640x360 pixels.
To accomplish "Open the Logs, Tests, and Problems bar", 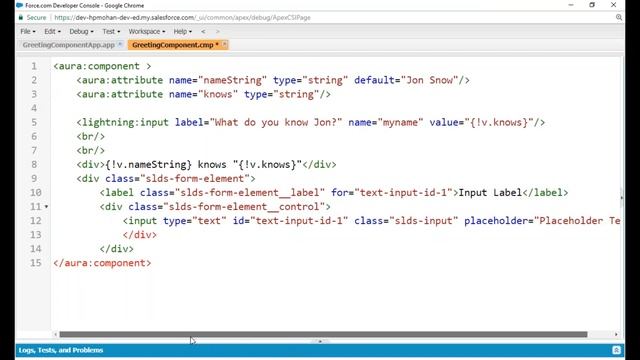I will 320,350.
